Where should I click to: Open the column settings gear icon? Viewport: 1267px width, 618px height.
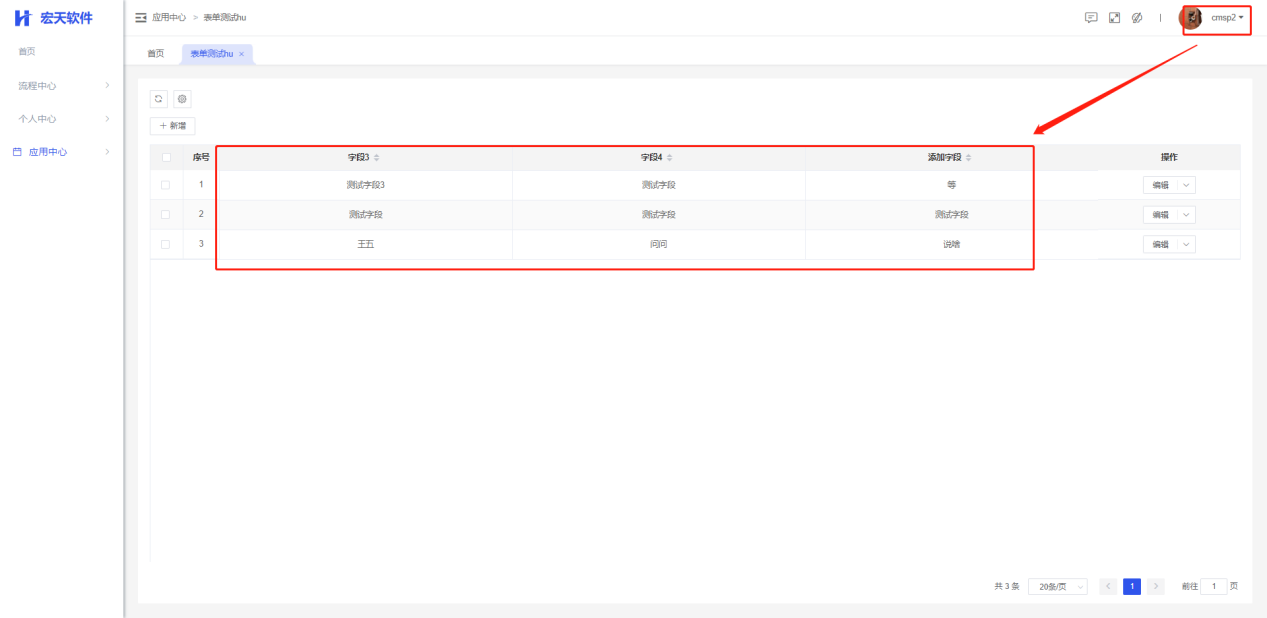click(x=182, y=99)
